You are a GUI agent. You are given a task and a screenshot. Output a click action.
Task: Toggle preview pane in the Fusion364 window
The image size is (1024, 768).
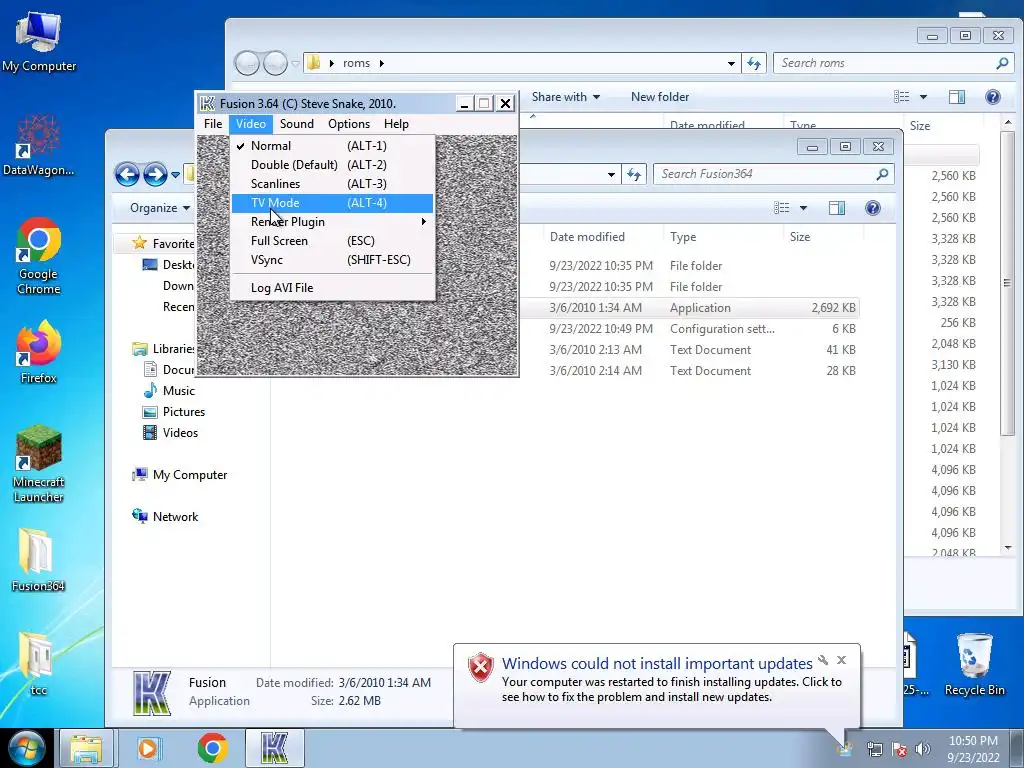click(x=837, y=208)
